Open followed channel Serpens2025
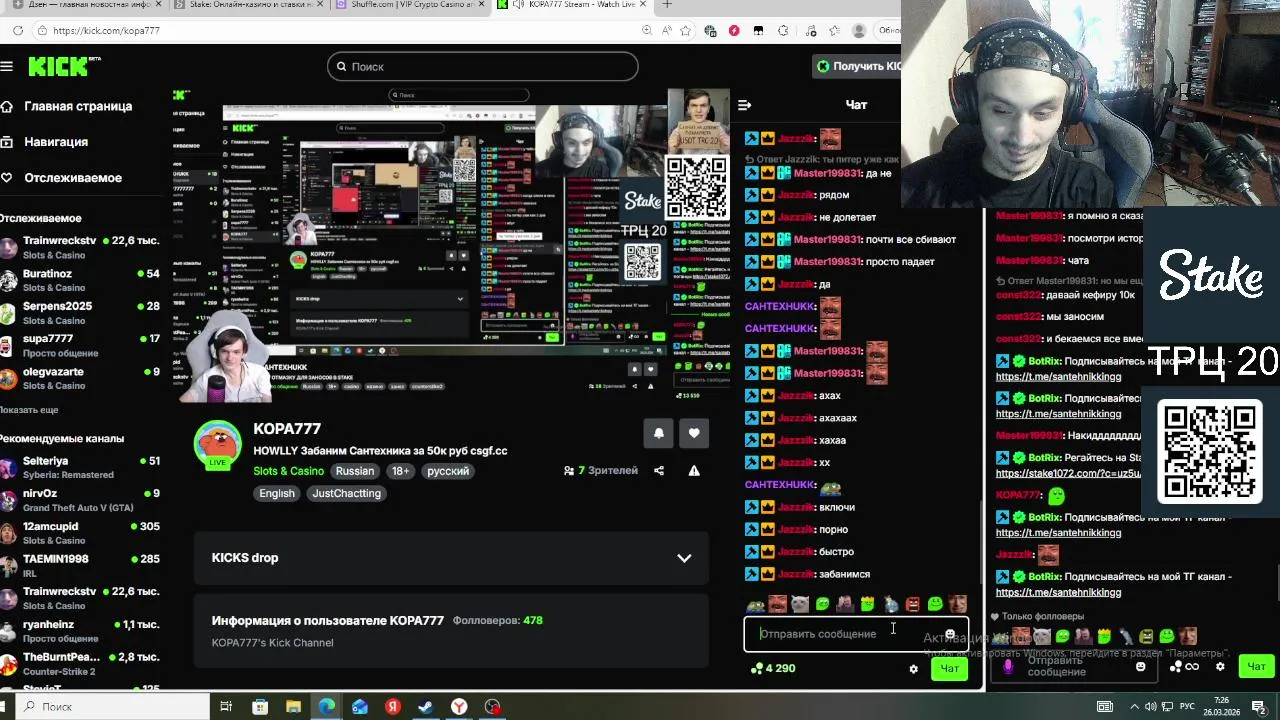 coord(80,312)
